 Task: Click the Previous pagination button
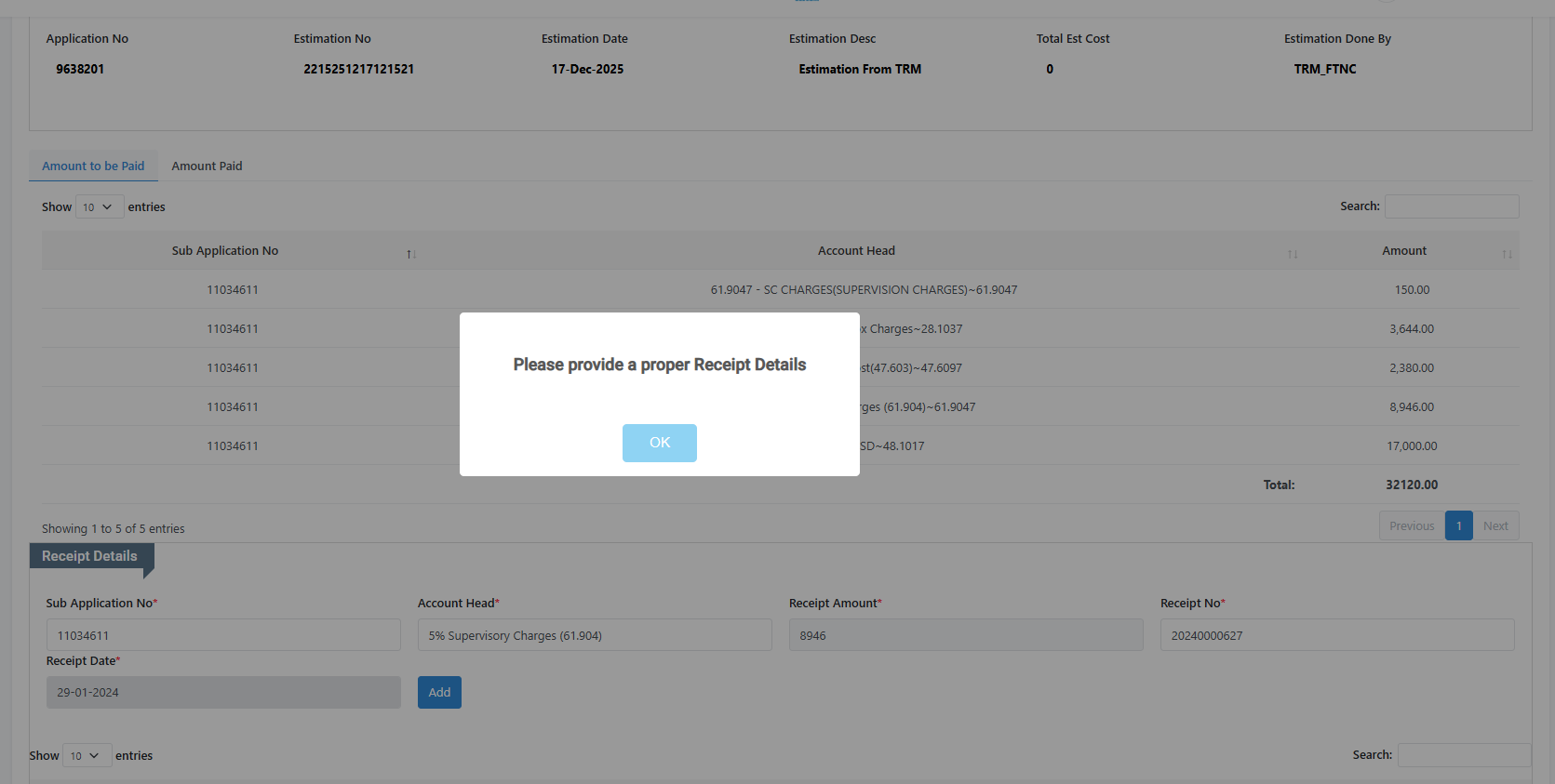(1411, 526)
